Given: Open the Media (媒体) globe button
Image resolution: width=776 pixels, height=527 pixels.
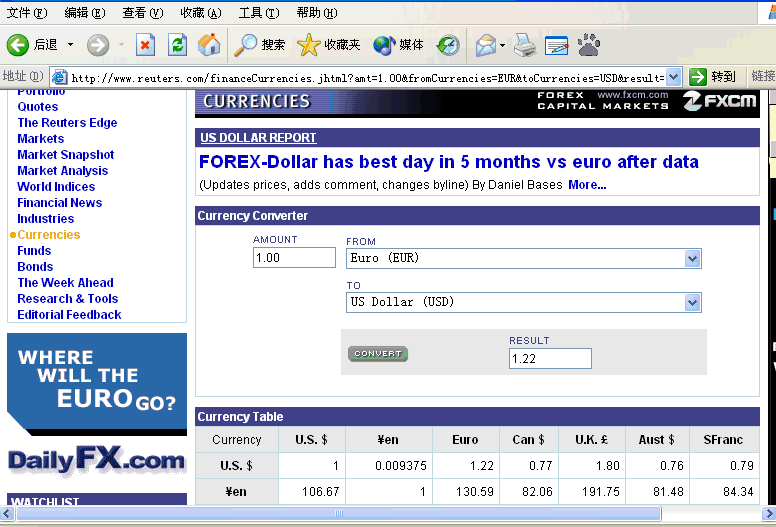Looking at the screenshot, I should [x=398, y=45].
